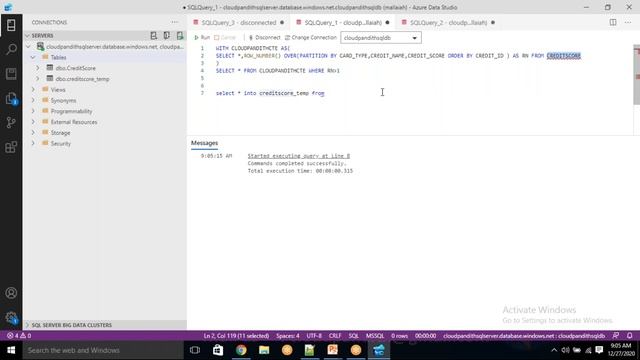Click UTF-8 encoding status entry
The height and width of the screenshot is (360, 640).
click(314, 336)
